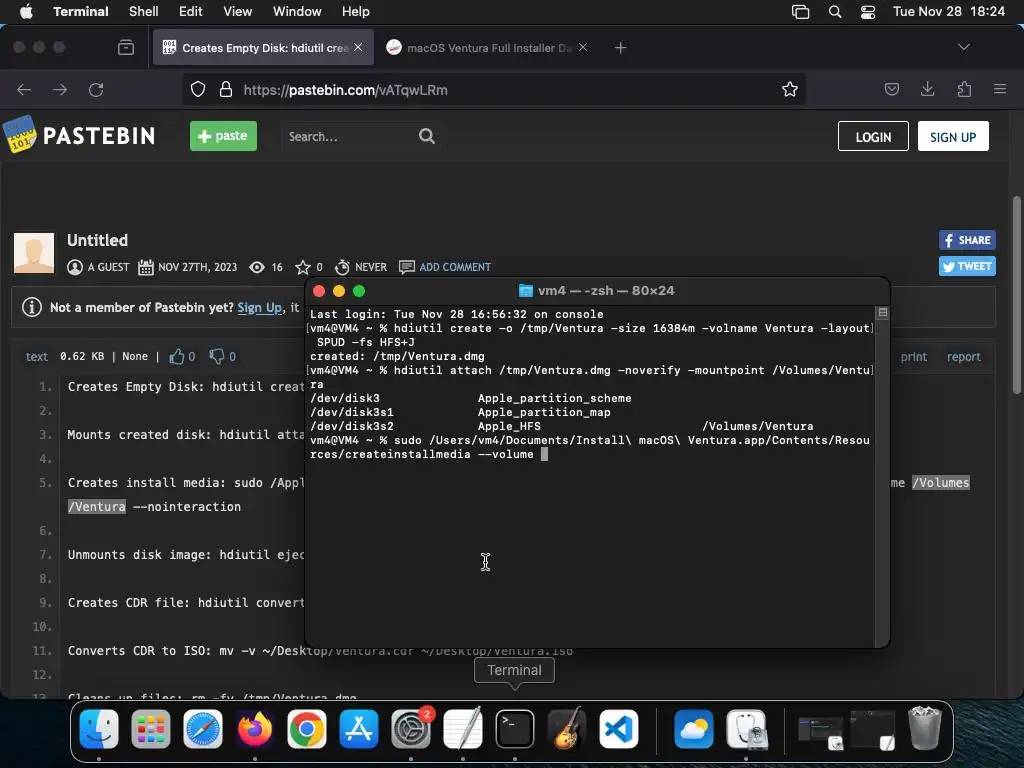Click the SIGN UP button

point(953,136)
